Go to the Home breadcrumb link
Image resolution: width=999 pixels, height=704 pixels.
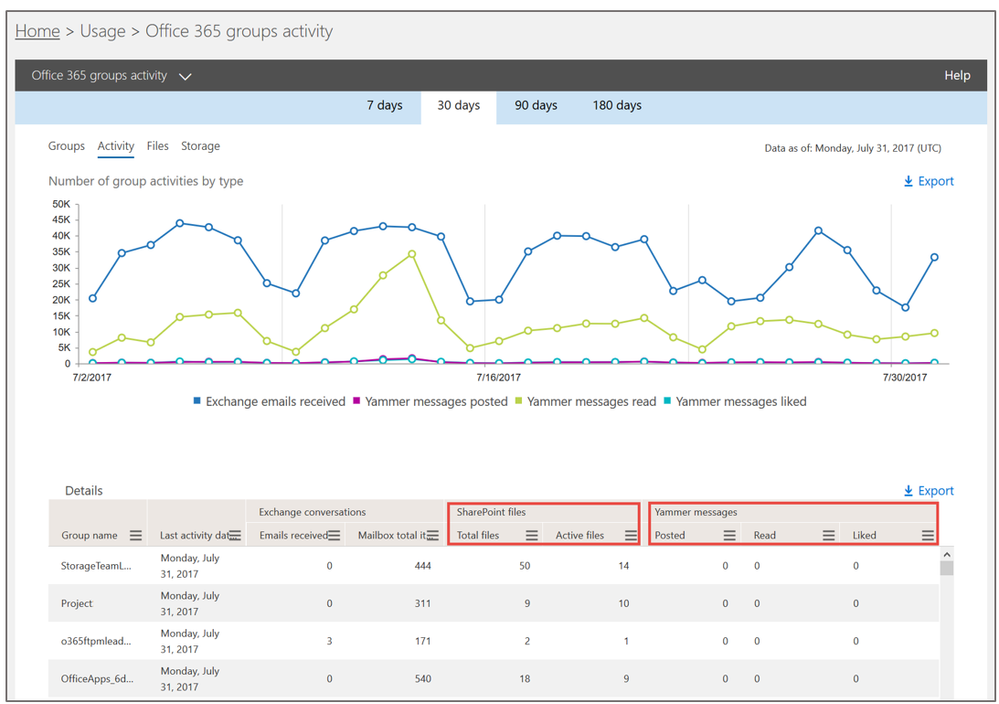(x=38, y=31)
